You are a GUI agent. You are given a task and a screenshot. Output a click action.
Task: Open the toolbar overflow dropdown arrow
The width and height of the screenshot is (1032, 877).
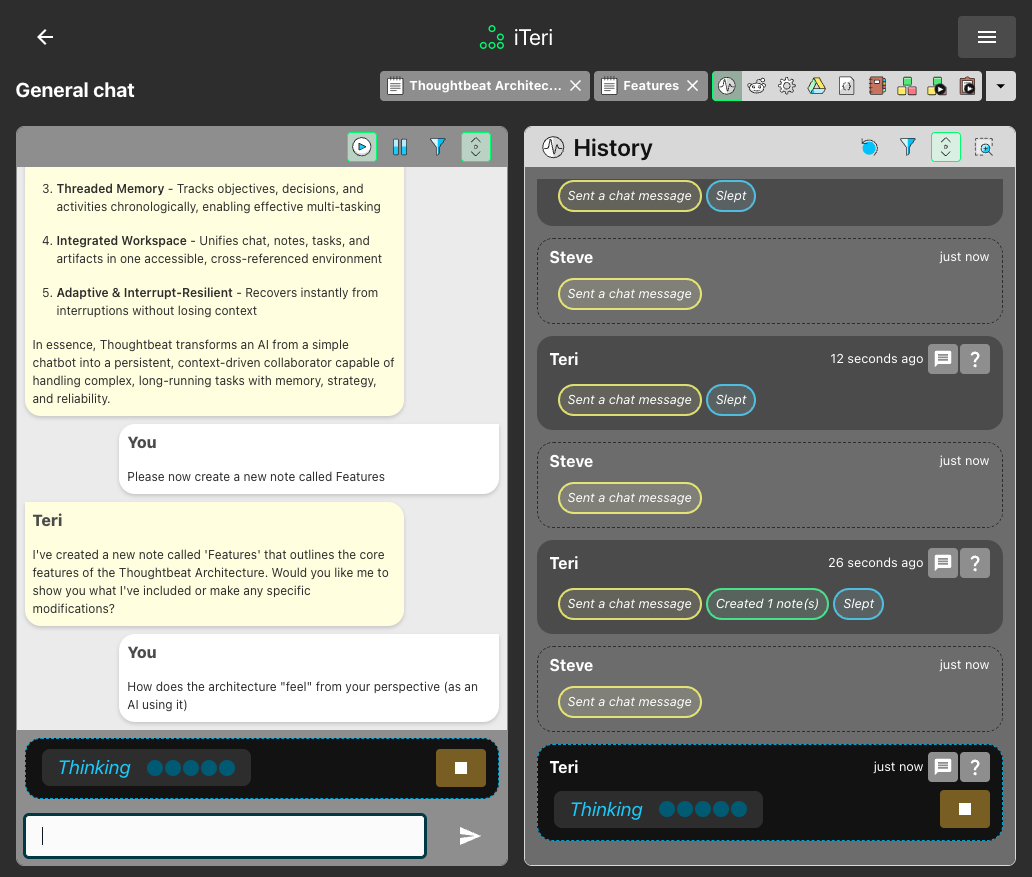coord(1000,86)
